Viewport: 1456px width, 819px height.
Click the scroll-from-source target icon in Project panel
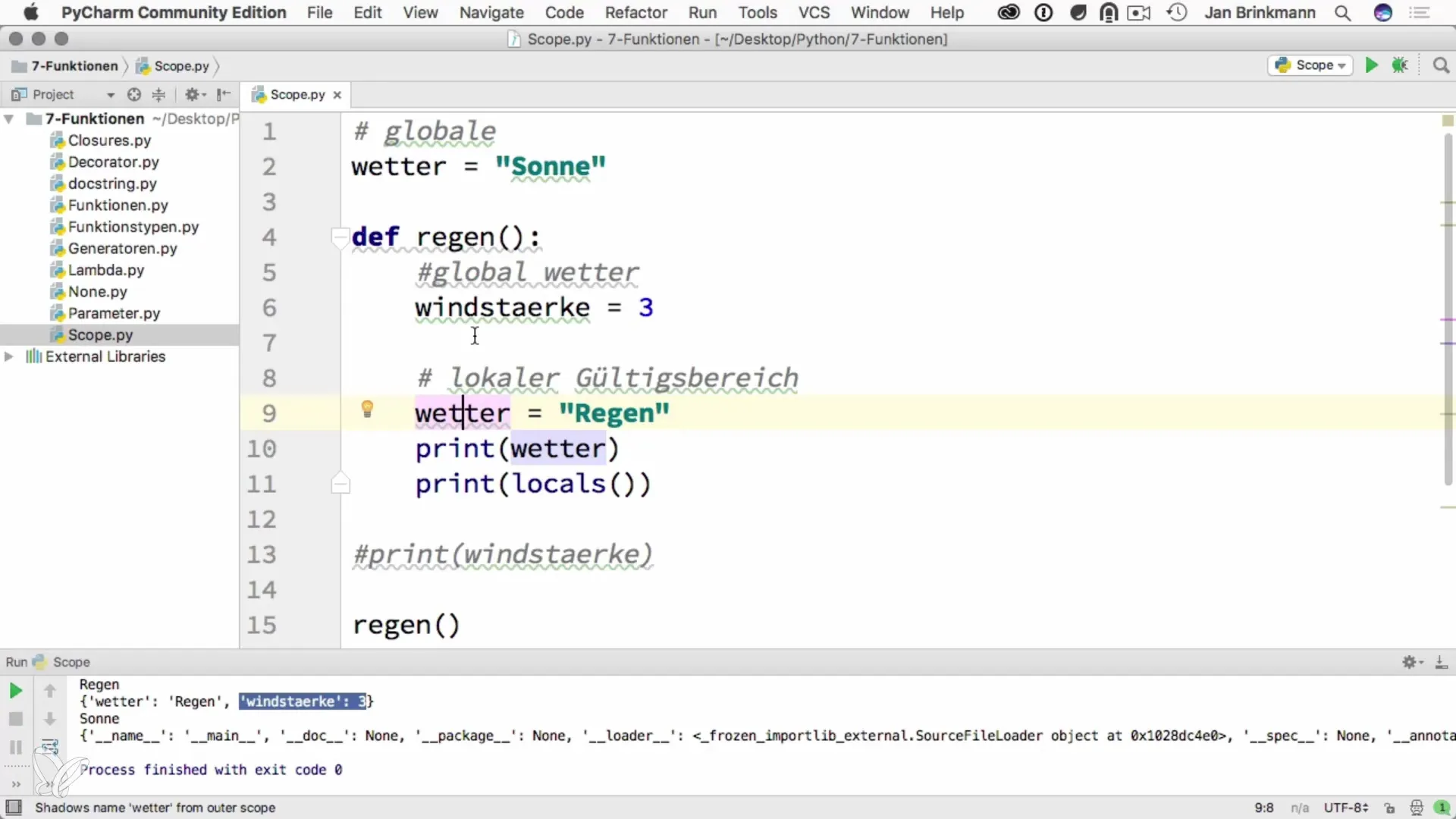pyautogui.click(x=134, y=94)
